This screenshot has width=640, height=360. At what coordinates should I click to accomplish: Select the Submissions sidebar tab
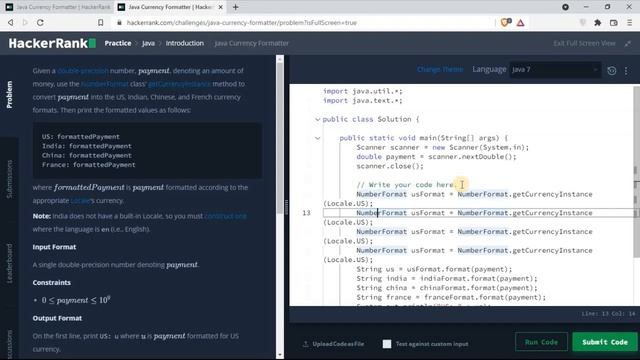9,179
